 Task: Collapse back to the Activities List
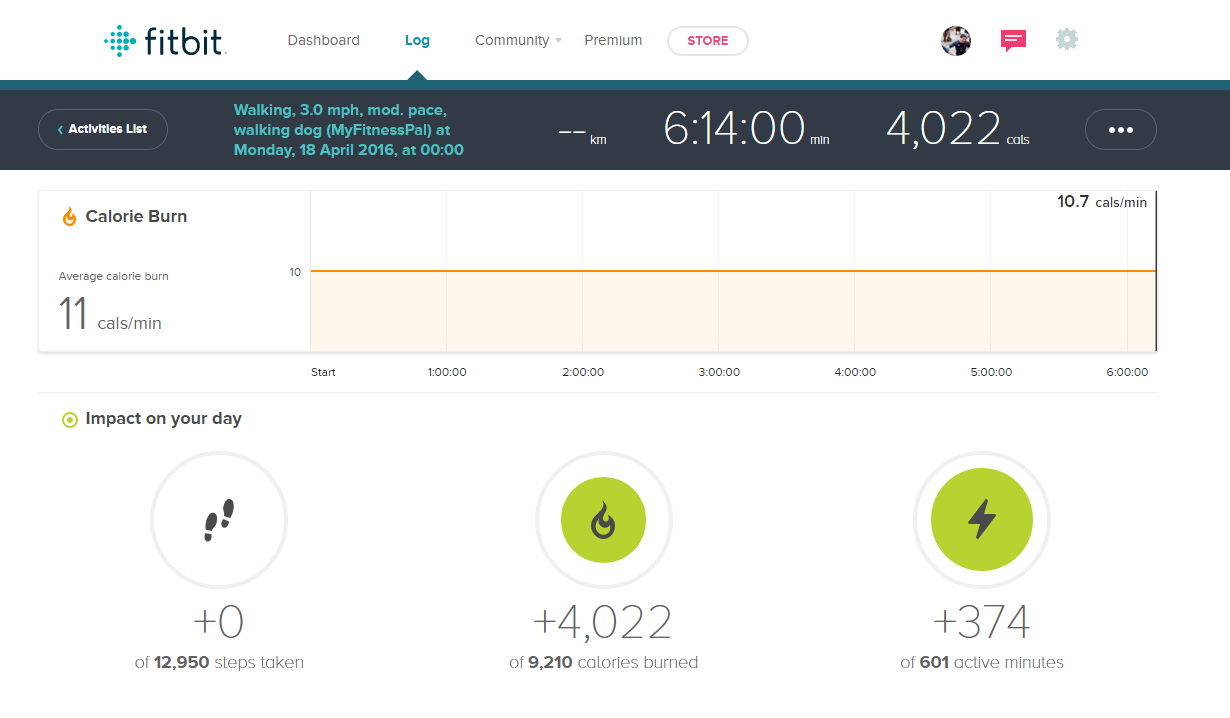[x=102, y=129]
